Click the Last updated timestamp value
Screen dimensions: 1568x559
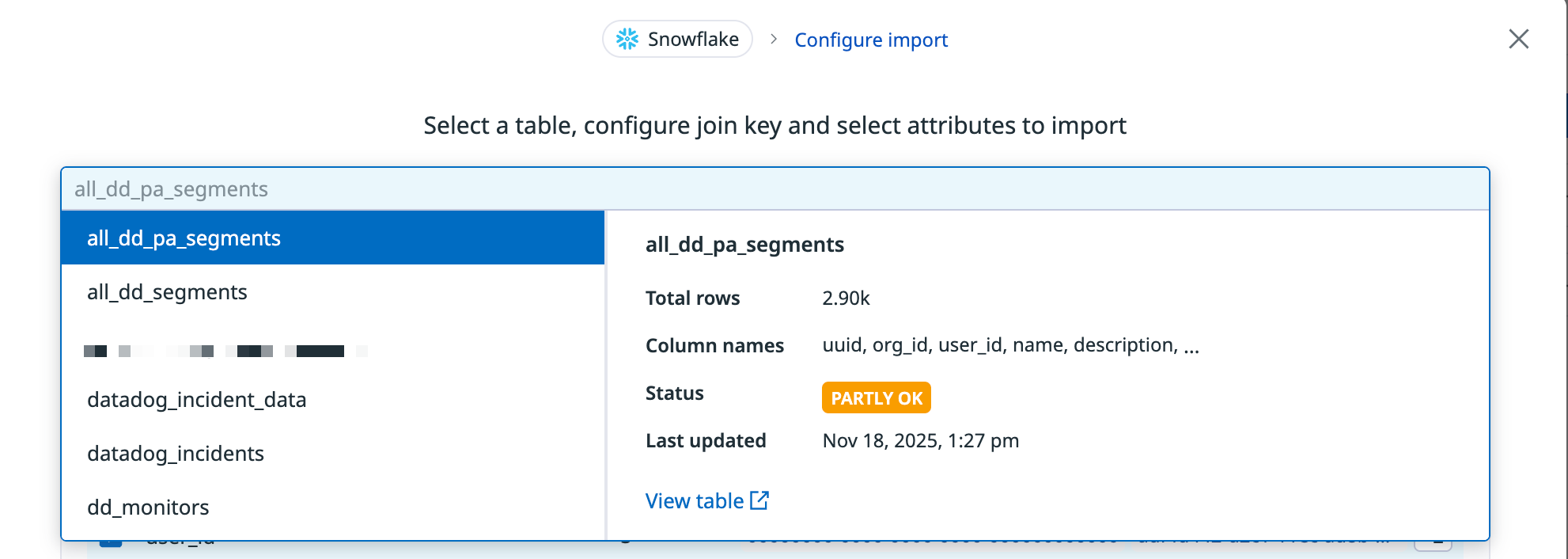pos(920,440)
